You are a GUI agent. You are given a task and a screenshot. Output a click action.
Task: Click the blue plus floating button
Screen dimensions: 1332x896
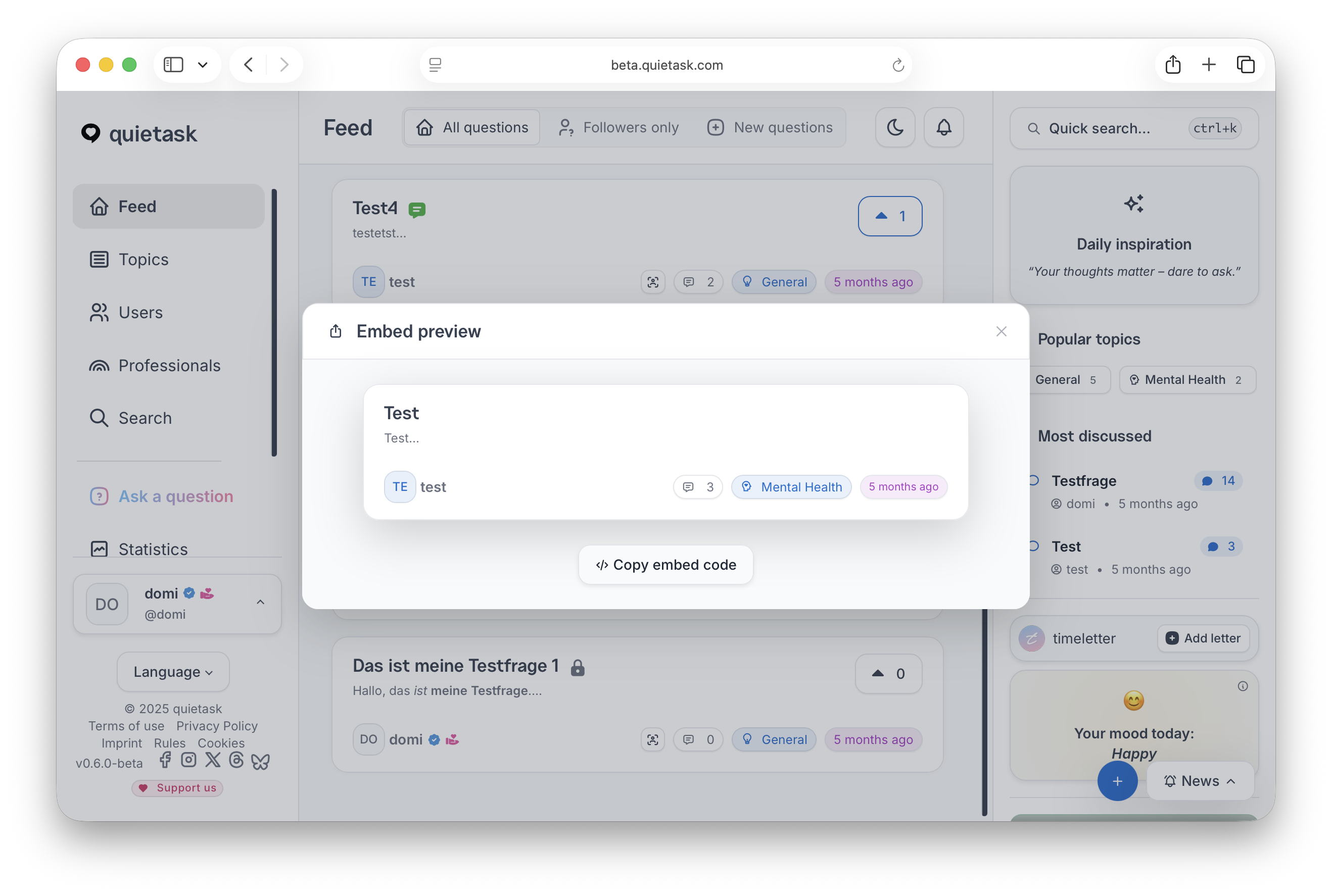[1117, 780]
